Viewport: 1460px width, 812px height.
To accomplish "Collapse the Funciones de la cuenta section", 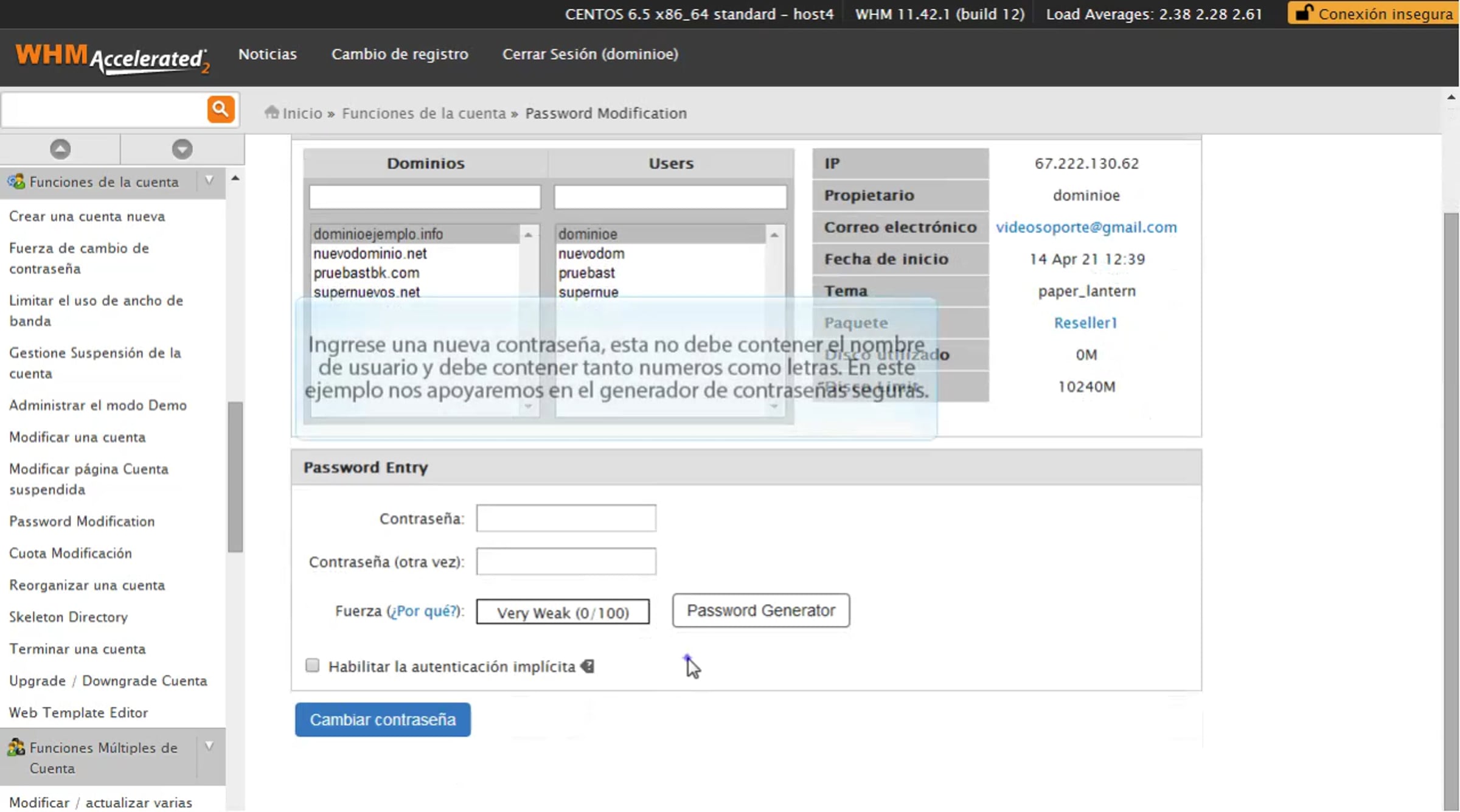I will [209, 181].
